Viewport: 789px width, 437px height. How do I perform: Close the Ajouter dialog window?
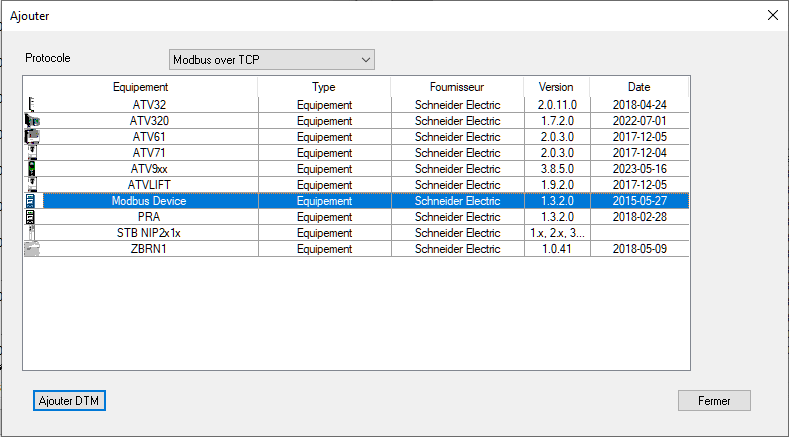point(772,15)
